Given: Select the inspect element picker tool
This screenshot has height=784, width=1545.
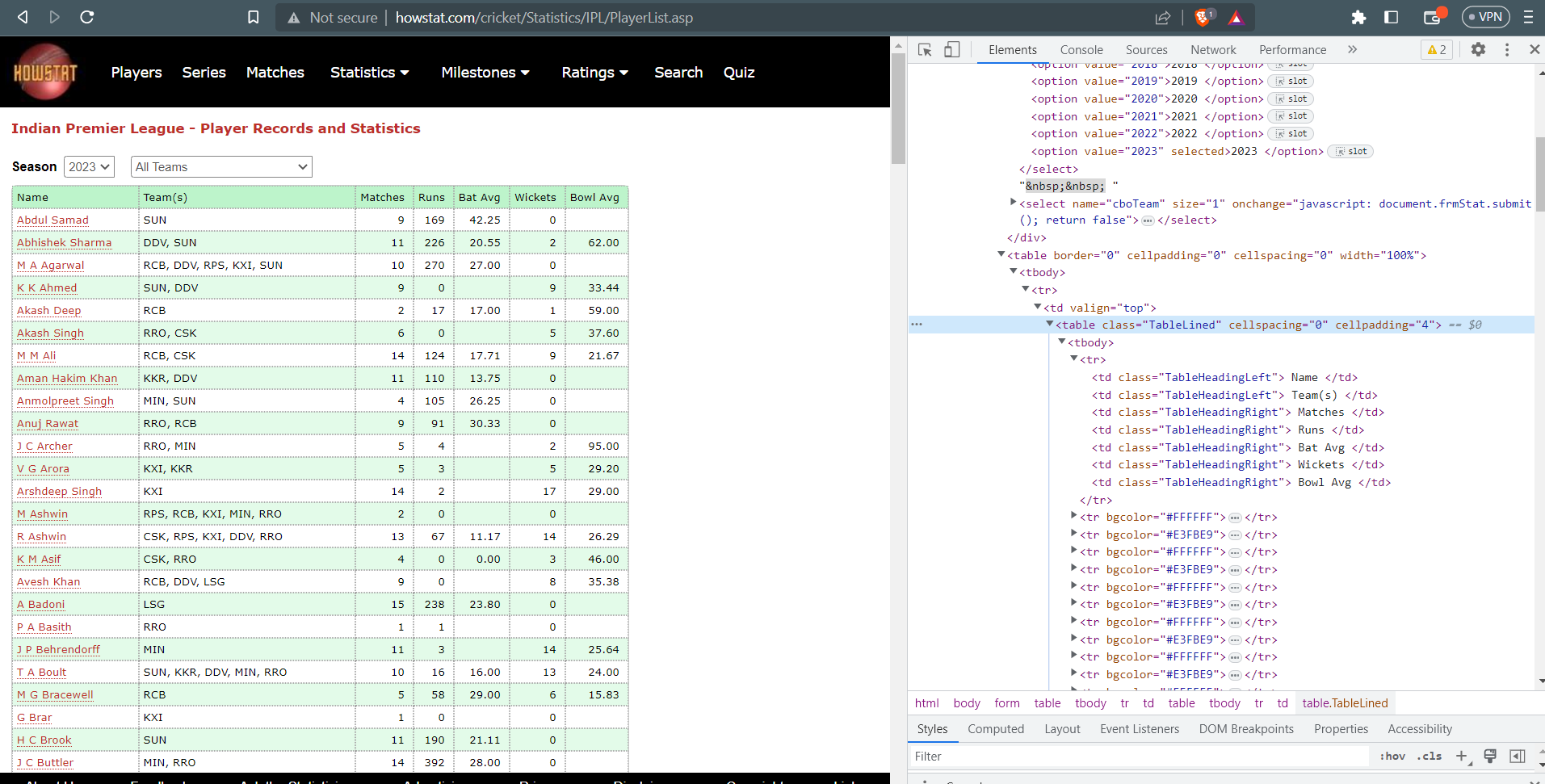Looking at the screenshot, I should pos(925,49).
